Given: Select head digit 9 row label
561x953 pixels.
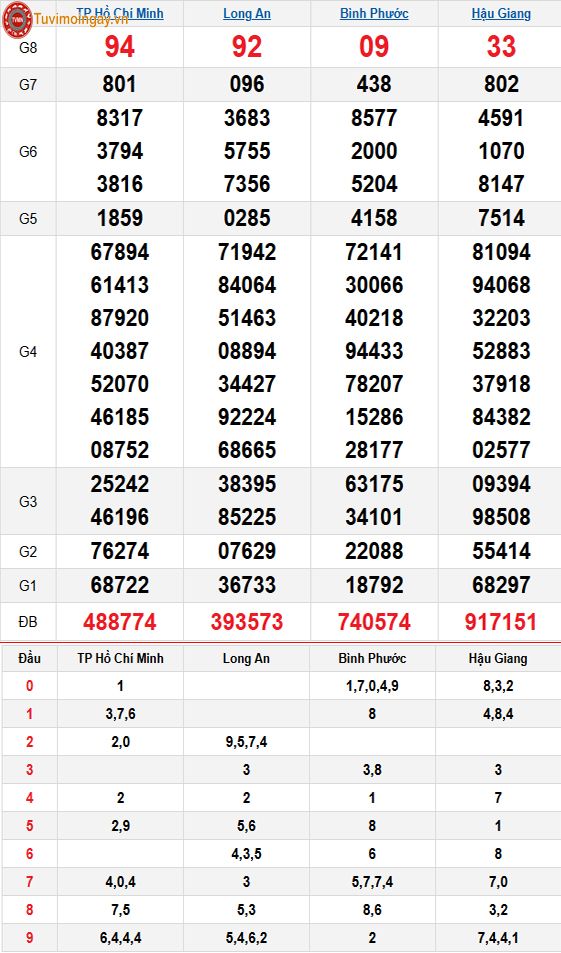Looking at the screenshot, I should 29,938.
